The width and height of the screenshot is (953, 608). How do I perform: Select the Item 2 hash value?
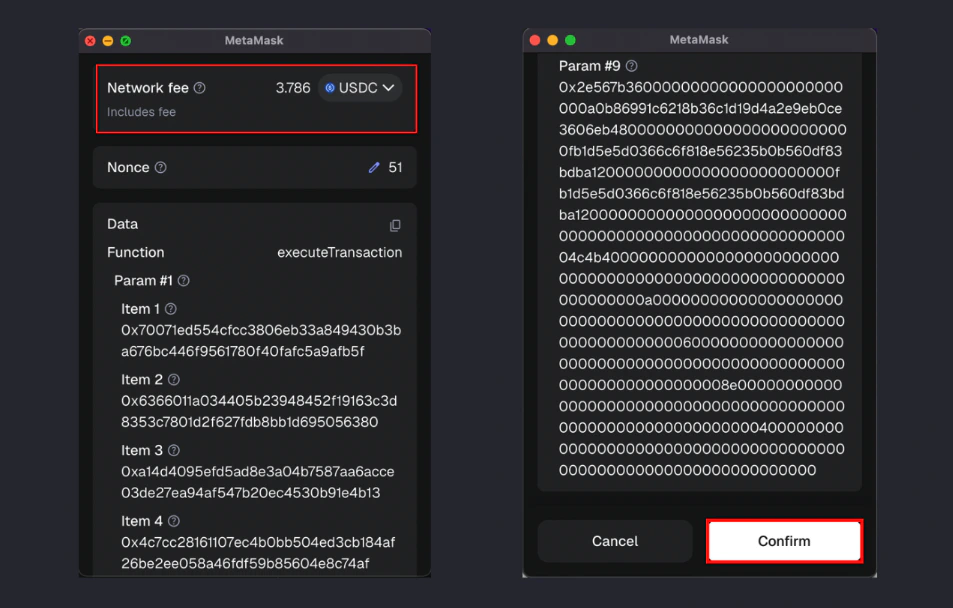point(259,412)
